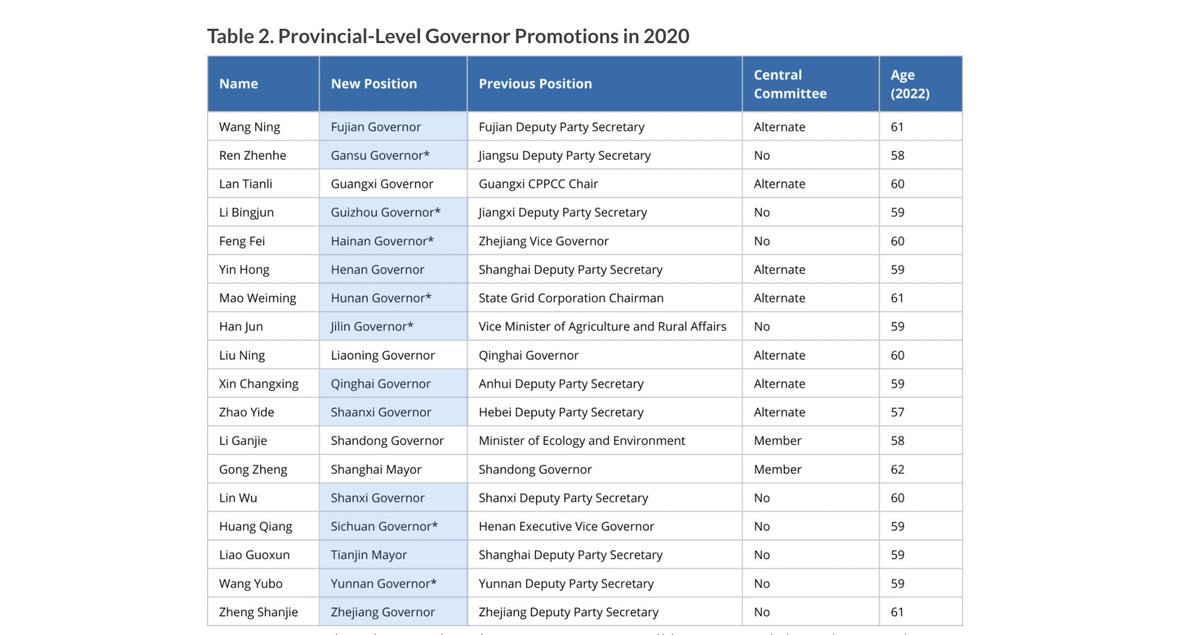Select the name 'Li Ganjie'
Image resolution: width=1200 pixels, height=635 pixels.
point(243,440)
